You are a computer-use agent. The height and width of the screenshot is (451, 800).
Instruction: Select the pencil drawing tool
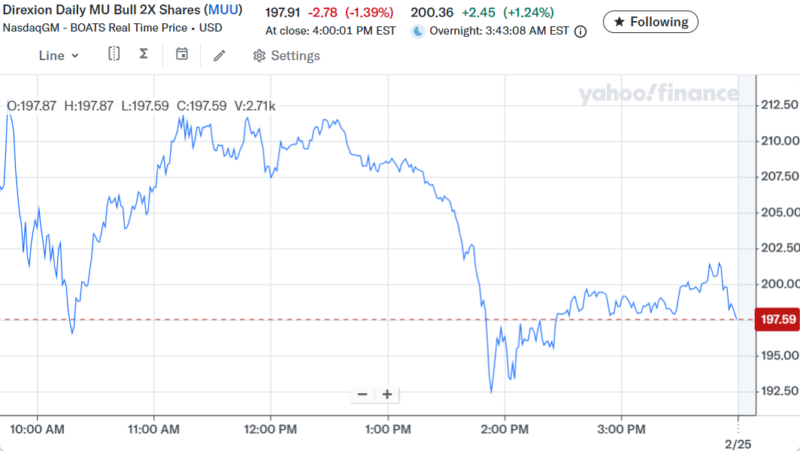point(219,55)
